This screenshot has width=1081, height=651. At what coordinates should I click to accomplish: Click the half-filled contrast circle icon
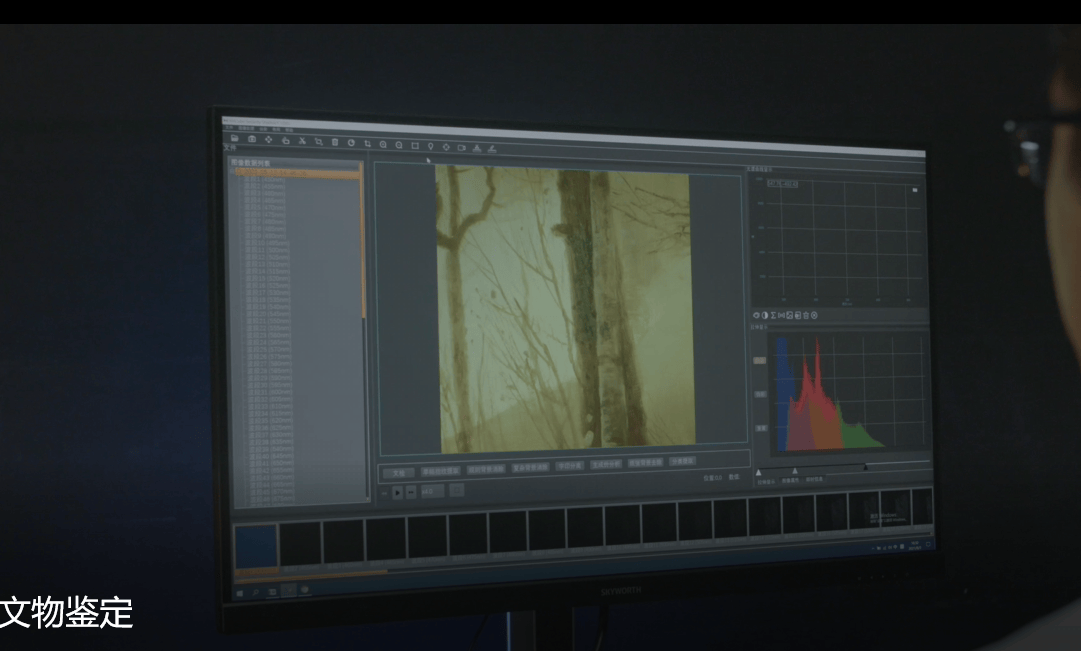[x=765, y=315]
